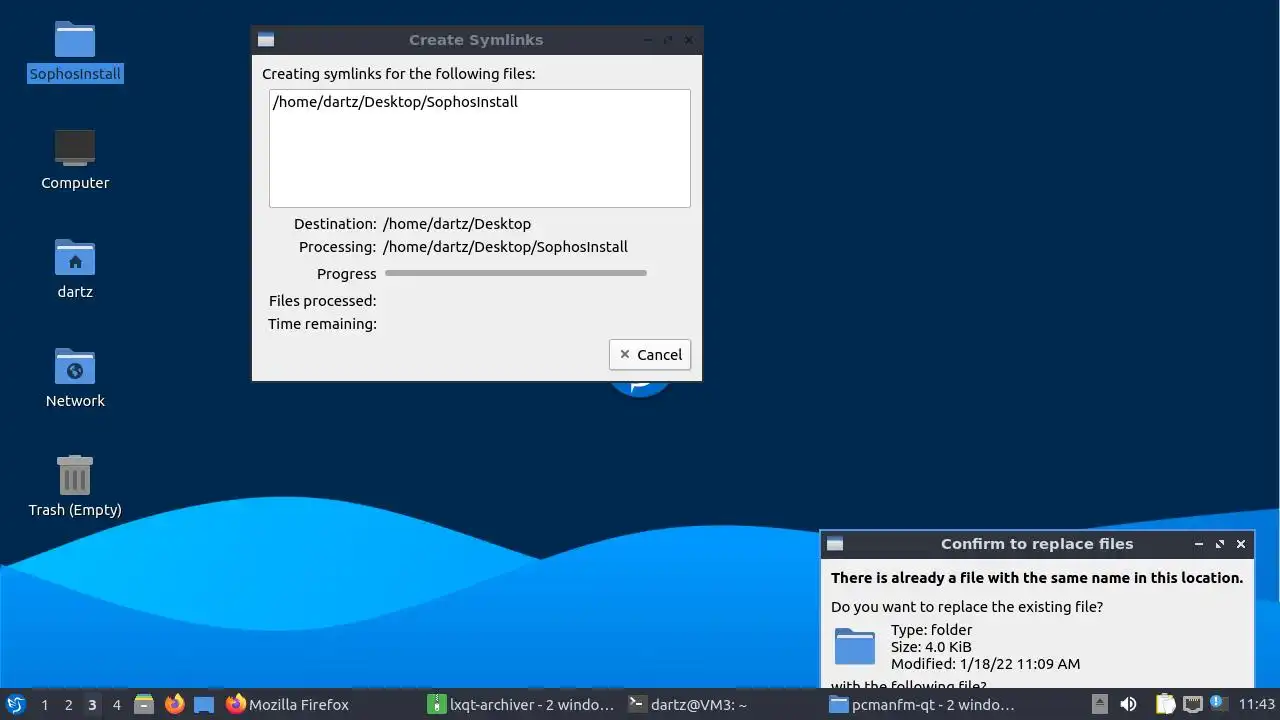Click the Create Symlinks title bar
The height and width of the screenshot is (720, 1280).
click(x=476, y=40)
